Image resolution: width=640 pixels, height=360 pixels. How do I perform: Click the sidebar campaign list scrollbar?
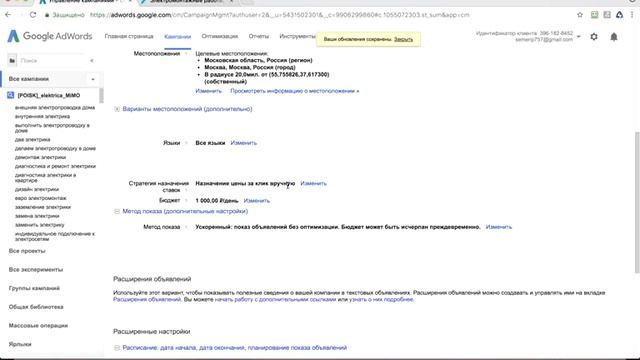[x=101, y=95]
